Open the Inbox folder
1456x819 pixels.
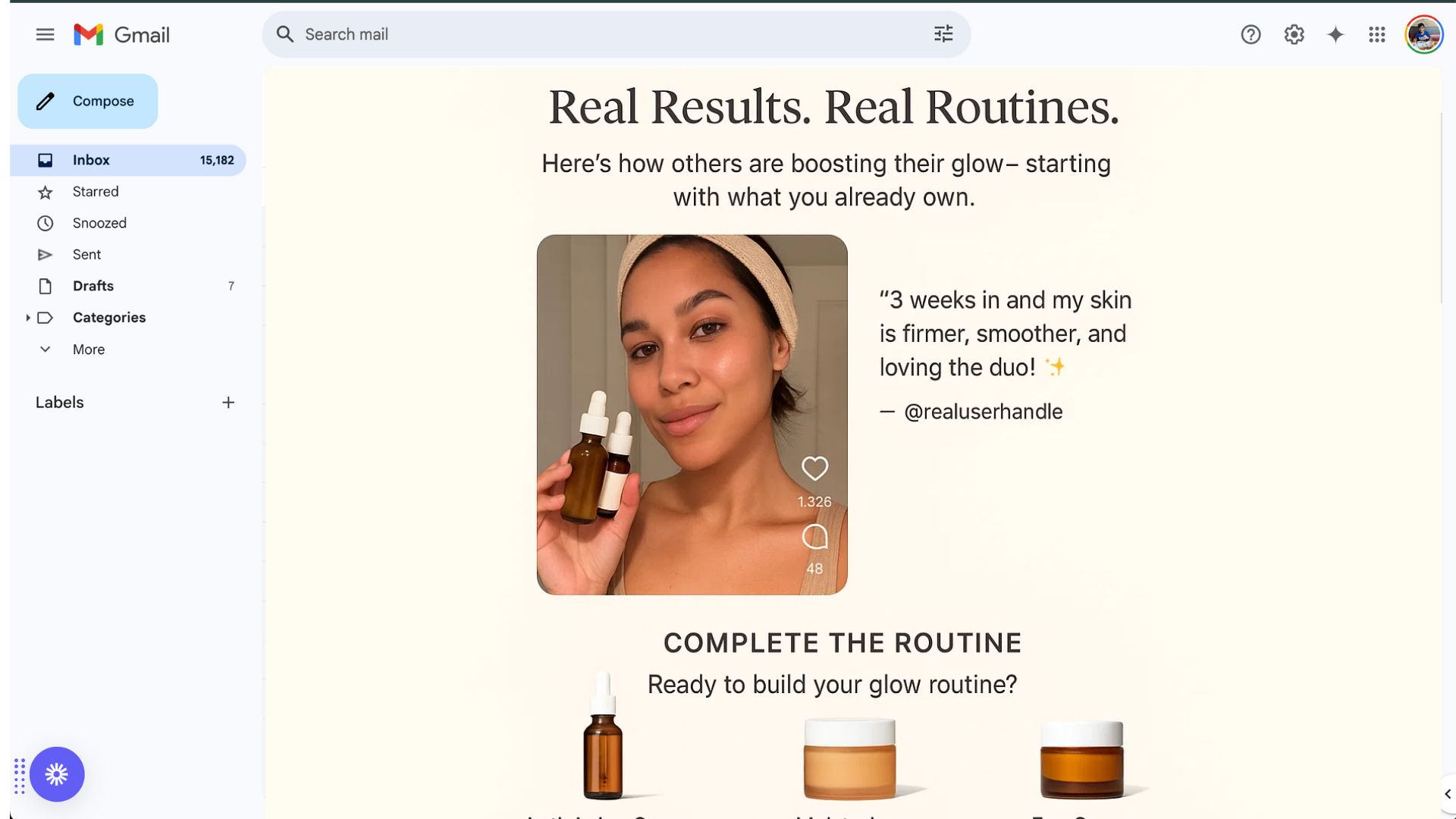point(128,160)
